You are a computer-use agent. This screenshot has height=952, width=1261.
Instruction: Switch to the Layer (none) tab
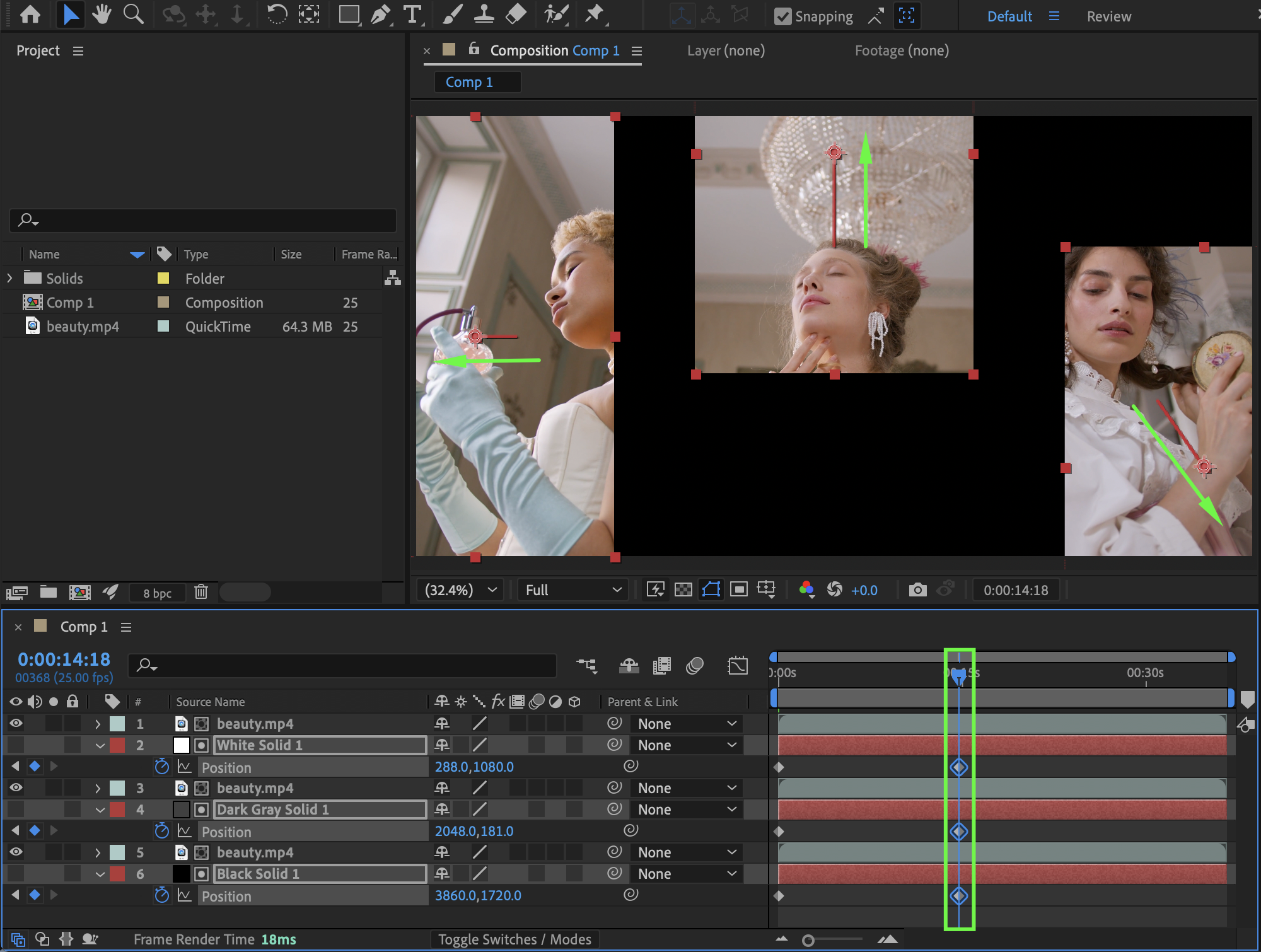(726, 50)
